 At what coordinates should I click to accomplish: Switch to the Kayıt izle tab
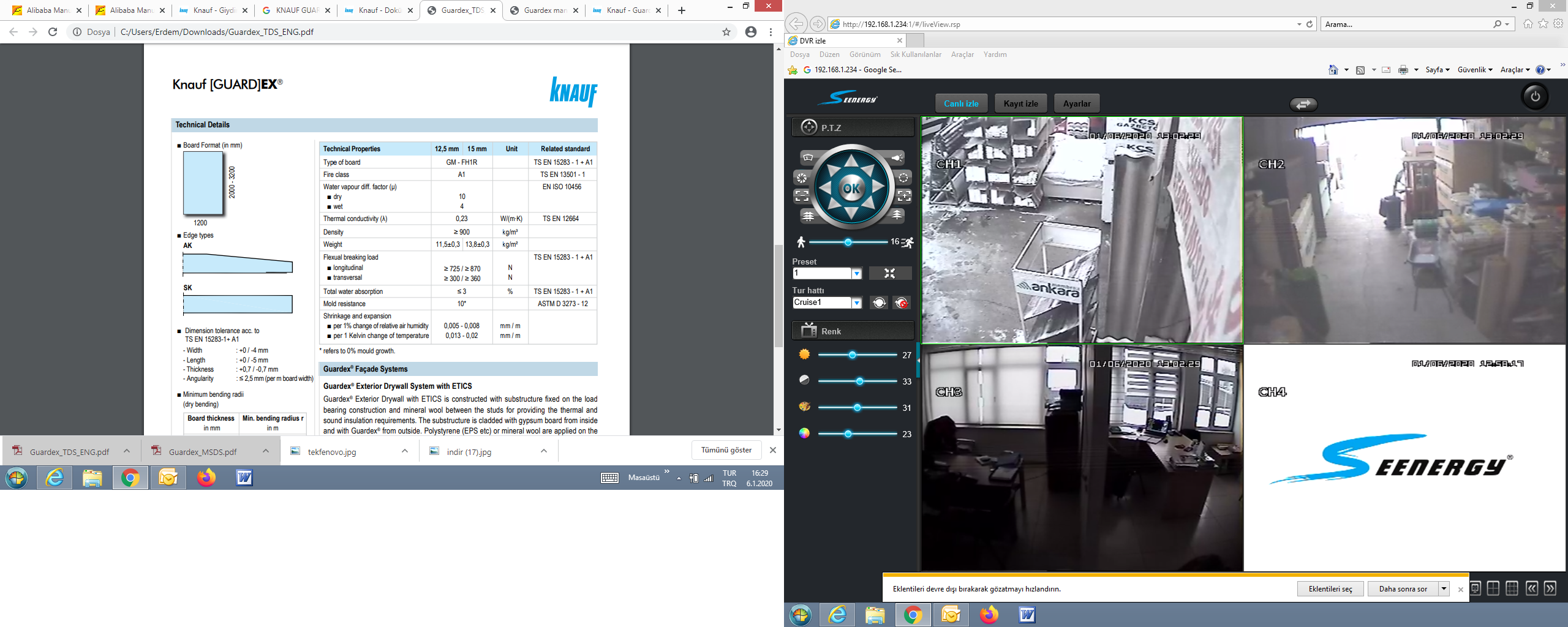pos(1020,103)
